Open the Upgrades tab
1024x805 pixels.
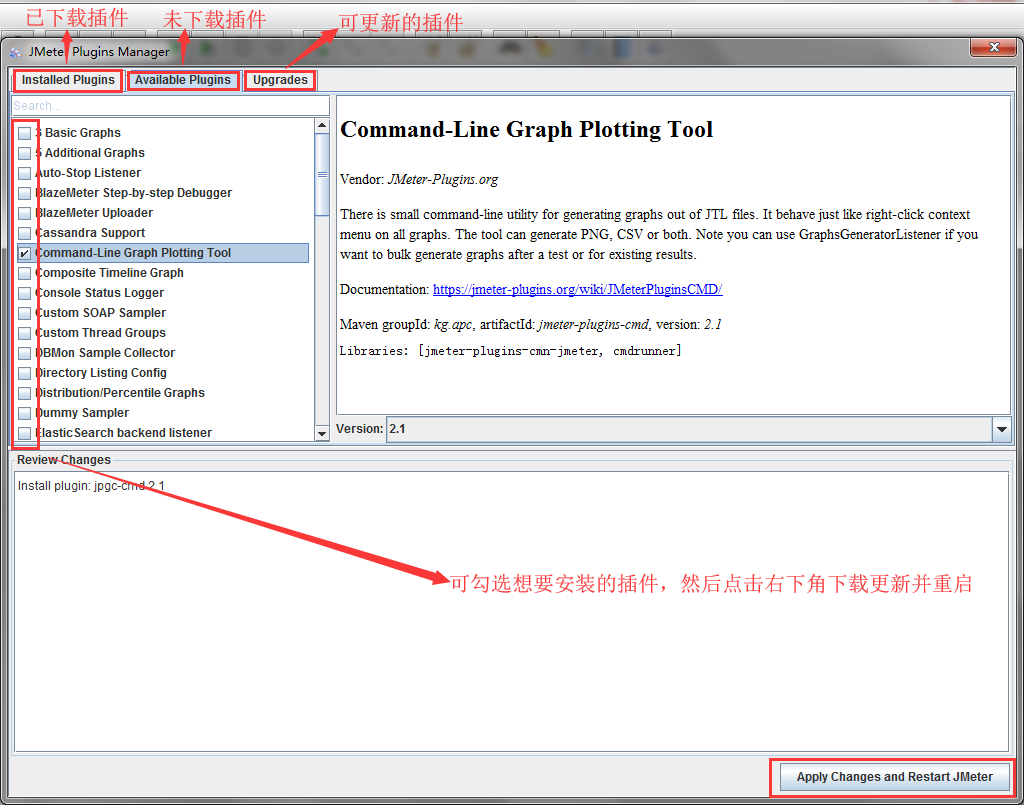[280, 80]
